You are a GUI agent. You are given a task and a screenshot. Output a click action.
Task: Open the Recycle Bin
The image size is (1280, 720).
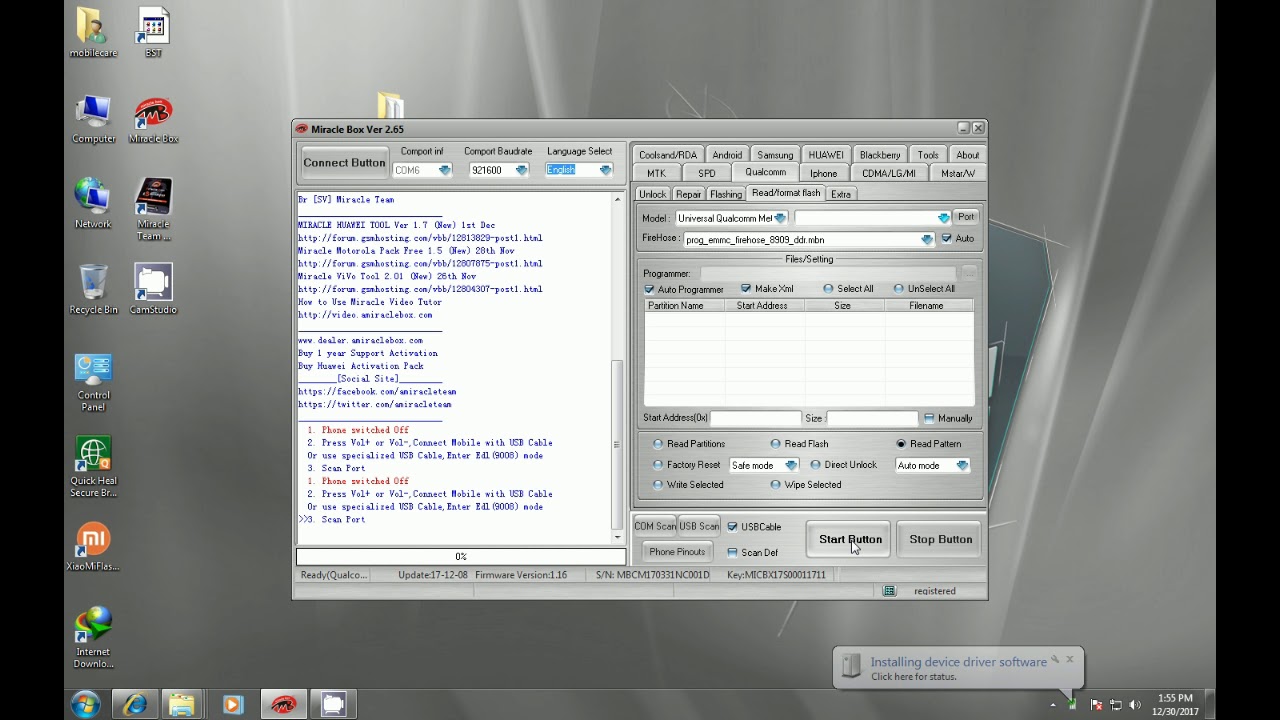pyautogui.click(x=93, y=289)
